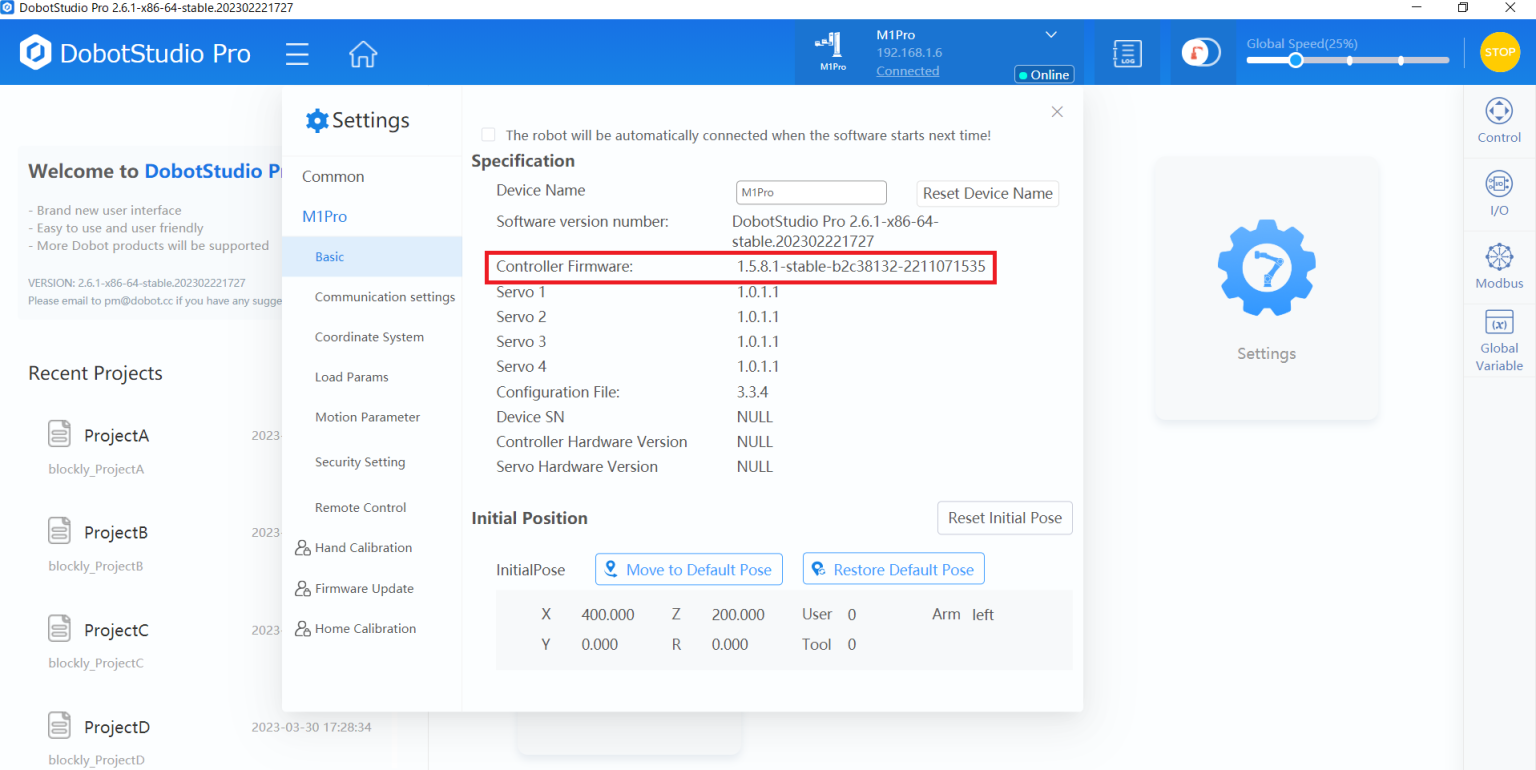Screen dimensions: 1536x770
Task: Select the Communication settings menu item
Action: (x=384, y=297)
